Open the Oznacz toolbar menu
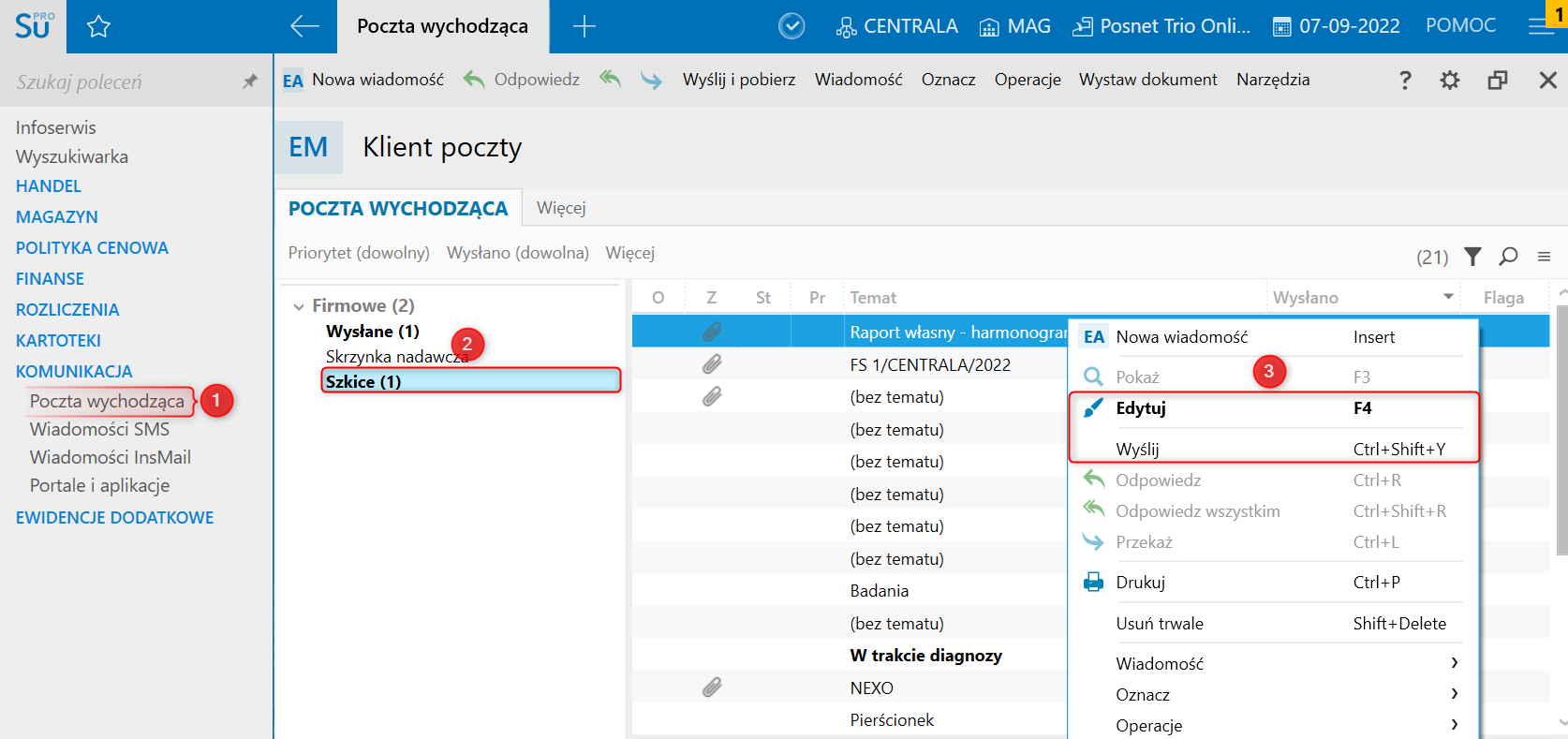 pyautogui.click(x=949, y=80)
